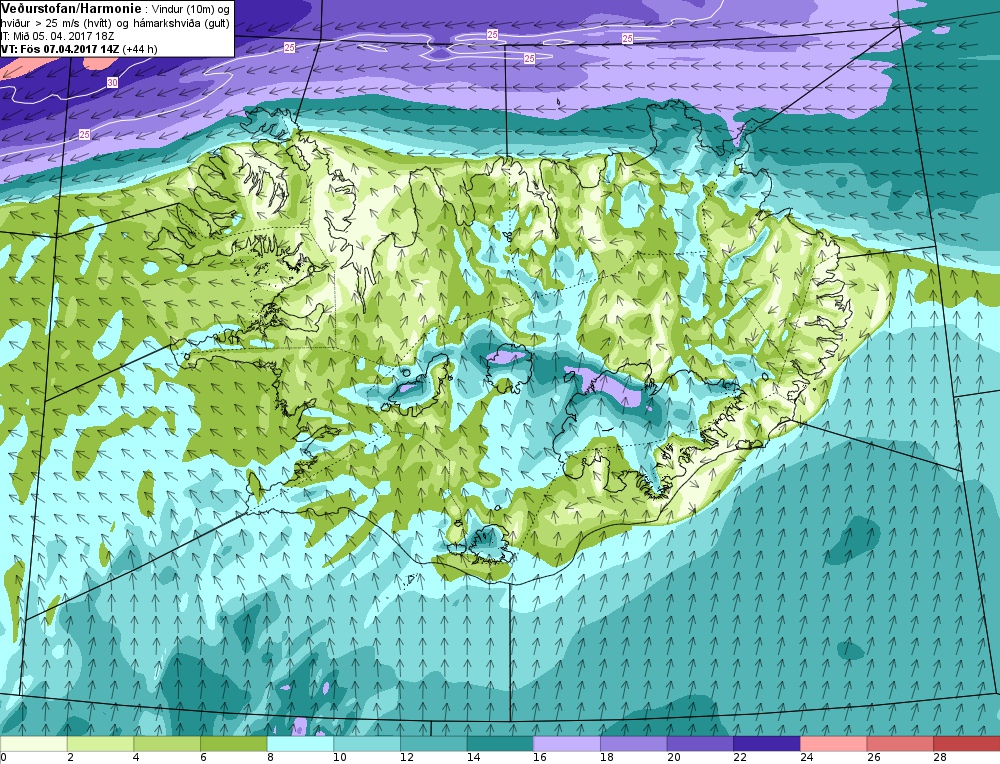Click the legend scale value '14'
1000x764 pixels.
(x=473, y=758)
